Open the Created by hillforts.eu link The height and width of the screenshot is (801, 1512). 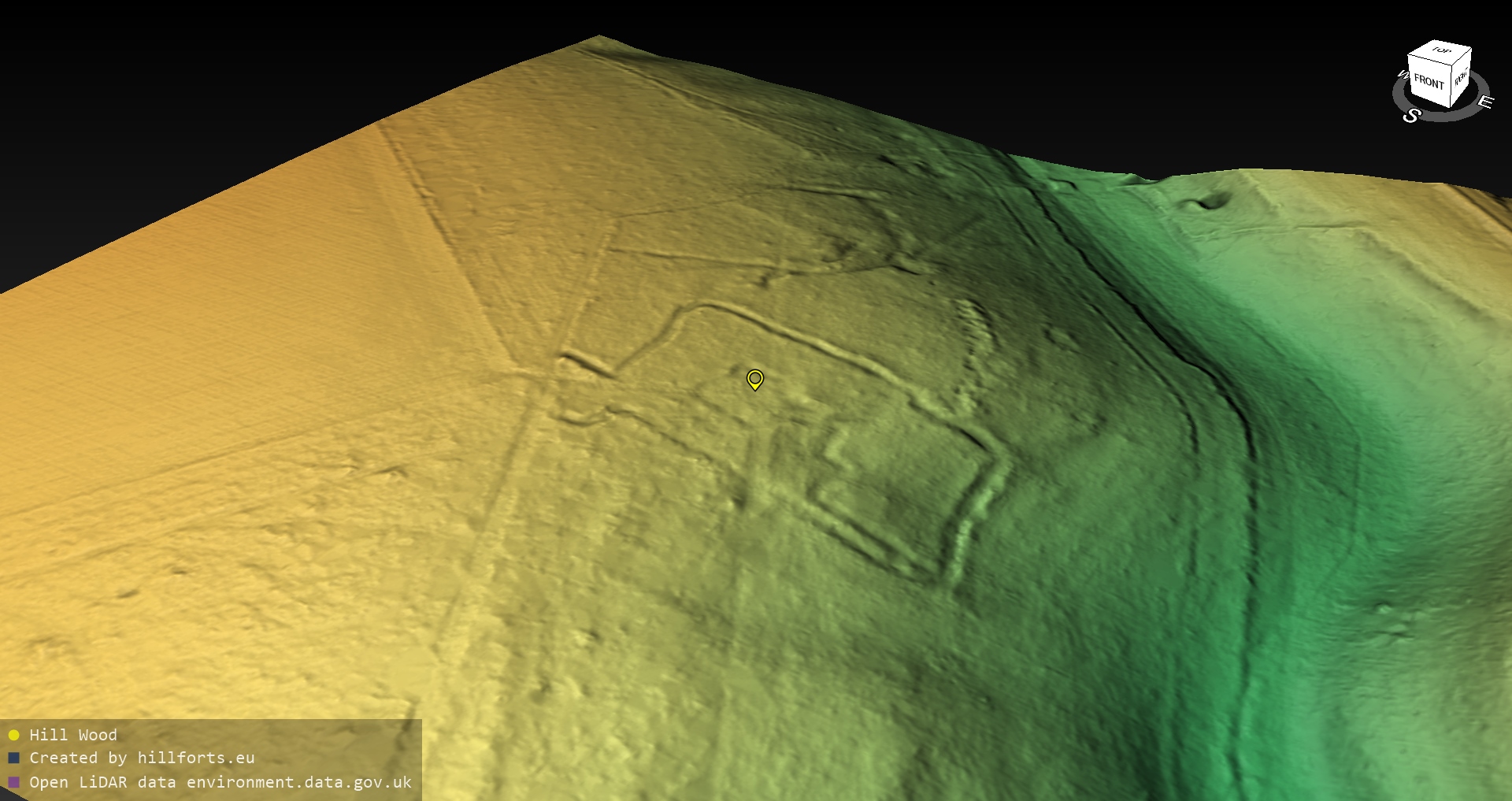click(x=142, y=758)
